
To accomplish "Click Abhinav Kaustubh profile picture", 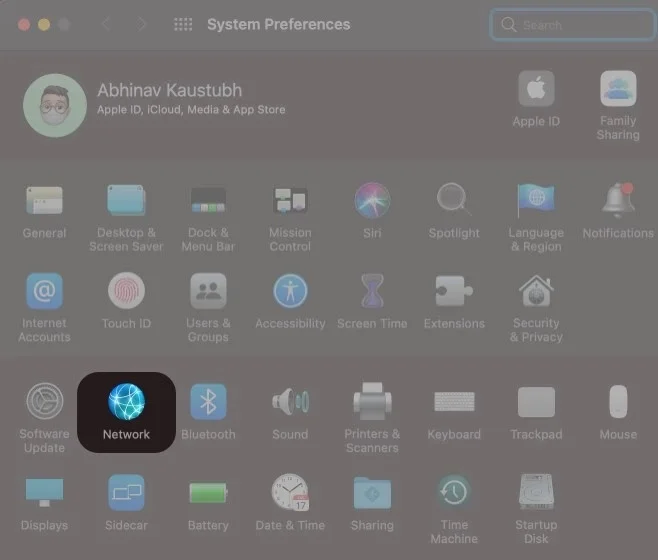I will [55, 105].
